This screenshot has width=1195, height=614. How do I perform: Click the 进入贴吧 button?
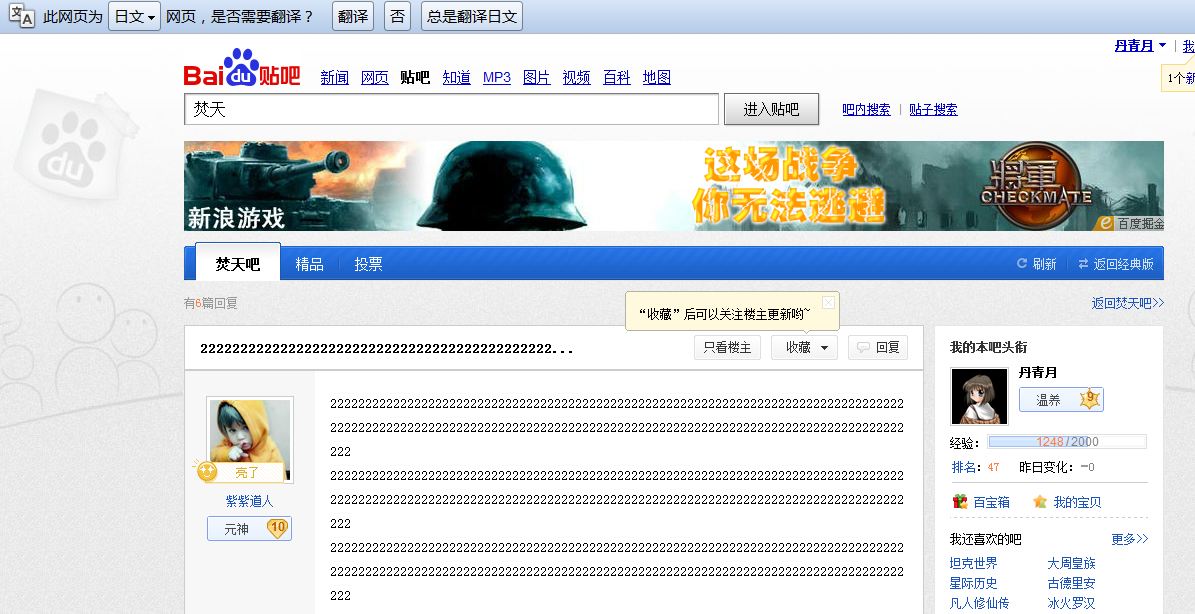(771, 109)
